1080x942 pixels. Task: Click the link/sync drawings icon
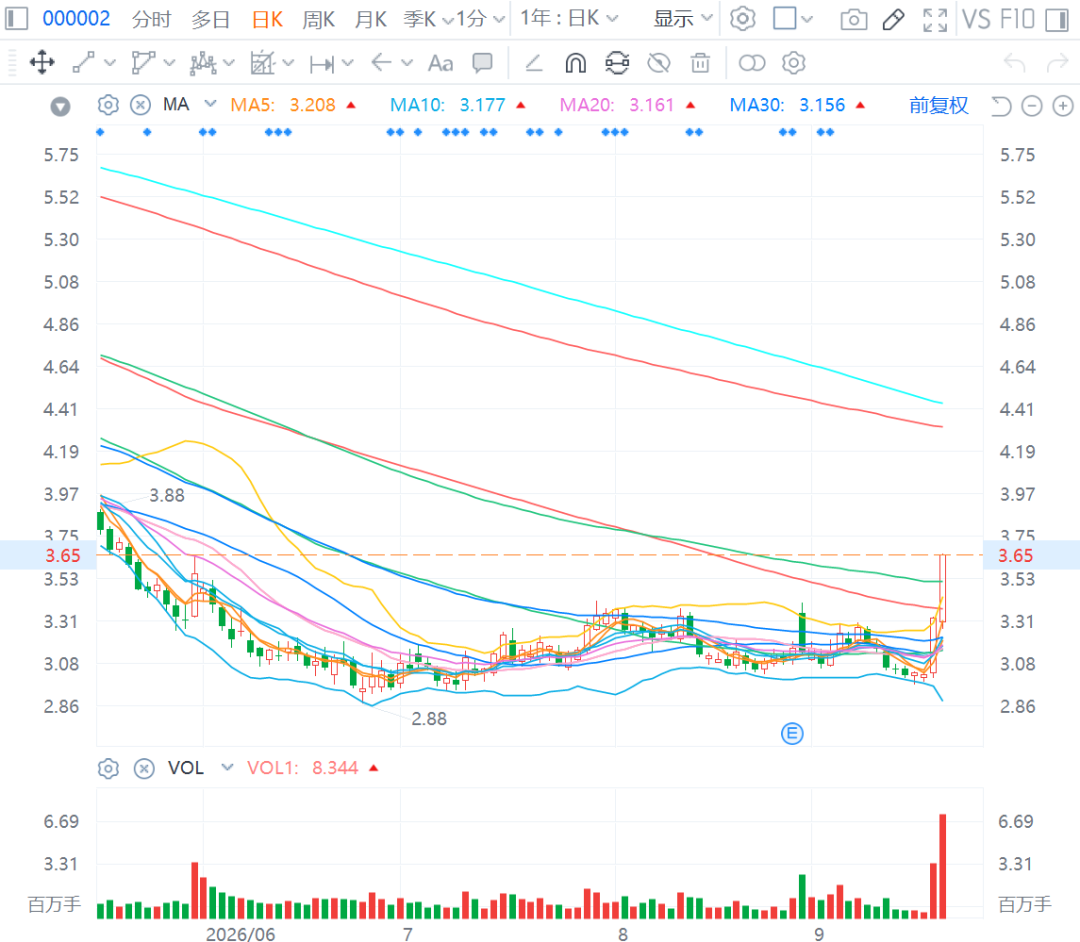pyautogui.click(x=617, y=63)
